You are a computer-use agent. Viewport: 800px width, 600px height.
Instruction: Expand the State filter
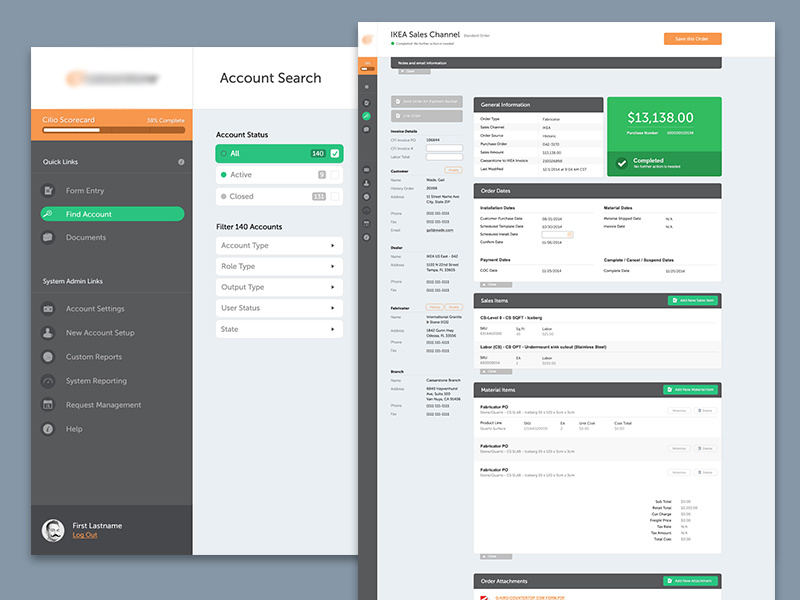point(279,329)
